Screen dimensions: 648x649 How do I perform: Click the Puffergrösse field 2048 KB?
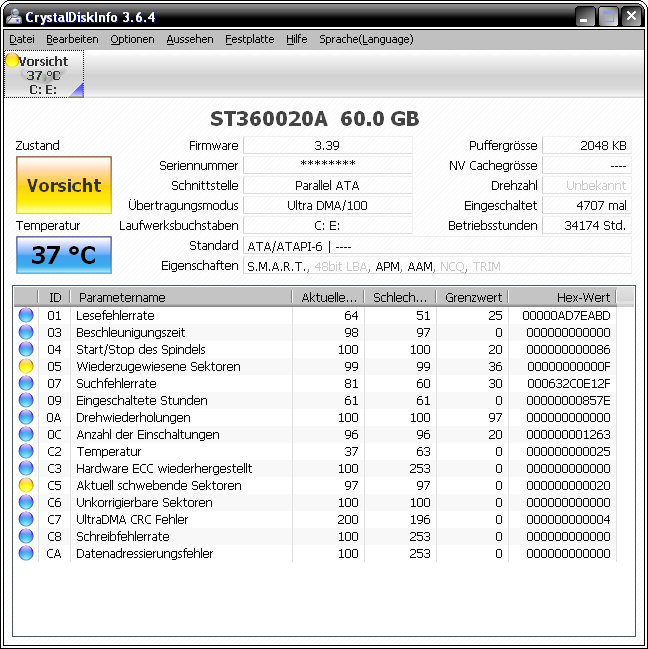click(587, 145)
